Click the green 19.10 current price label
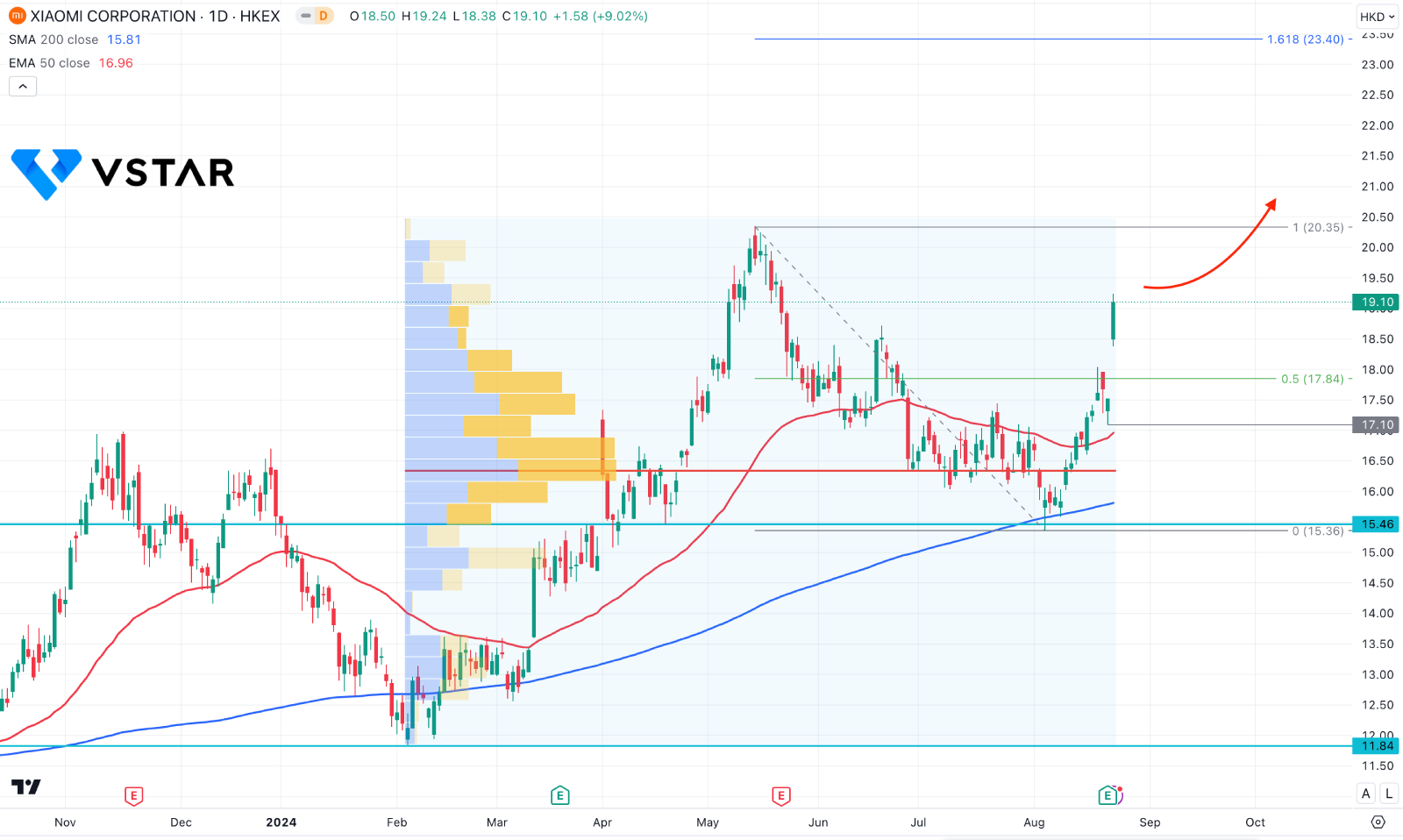Screen dimensions: 1403x840 click(1376, 302)
